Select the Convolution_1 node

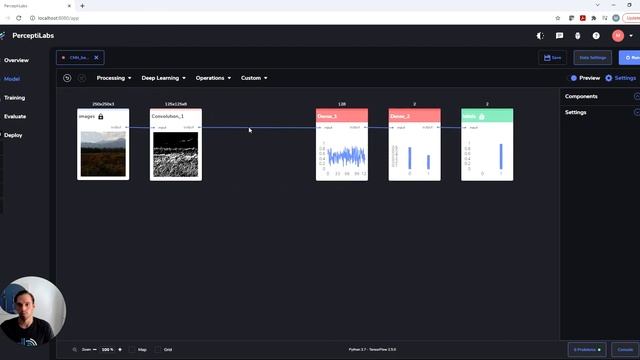tap(176, 144)
